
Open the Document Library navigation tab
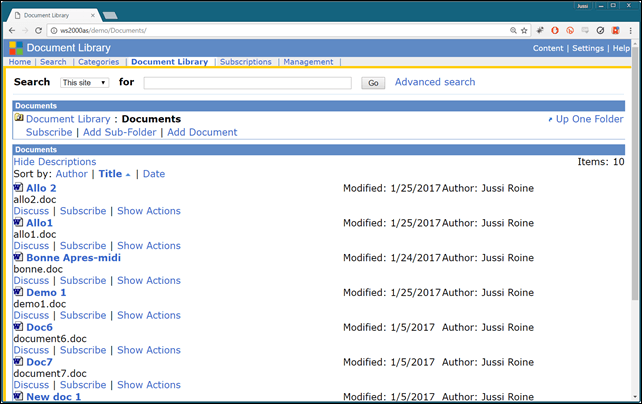pos(170,62)
